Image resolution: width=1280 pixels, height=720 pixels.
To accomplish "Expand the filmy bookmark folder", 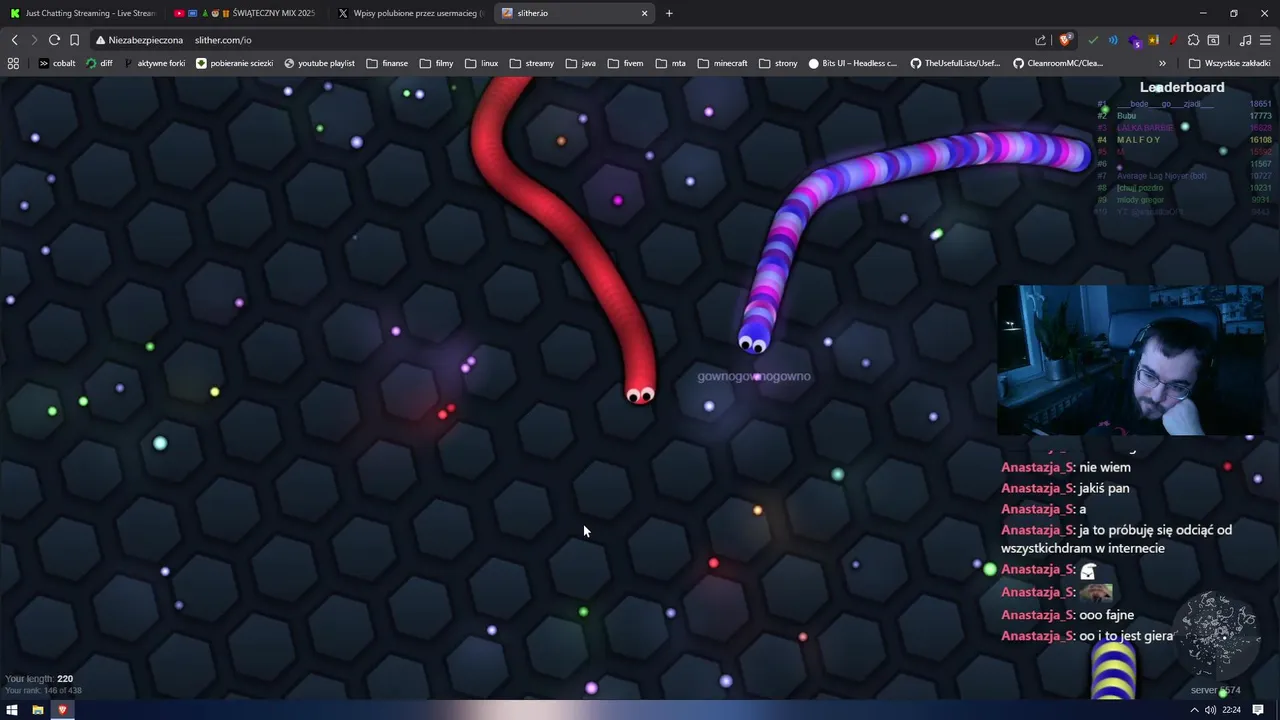I will [436, 63].
